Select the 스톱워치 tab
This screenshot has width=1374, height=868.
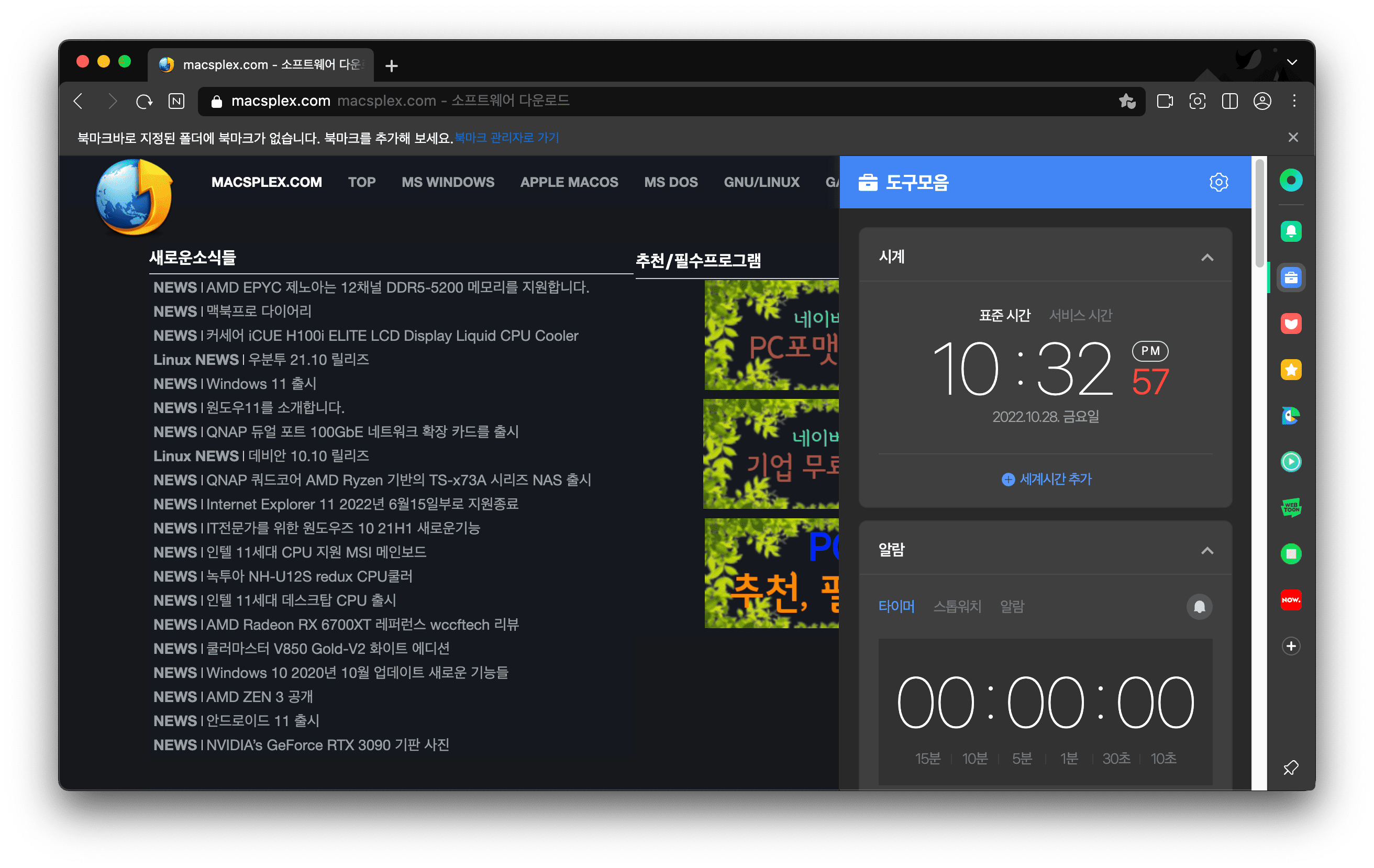point(957,606)
